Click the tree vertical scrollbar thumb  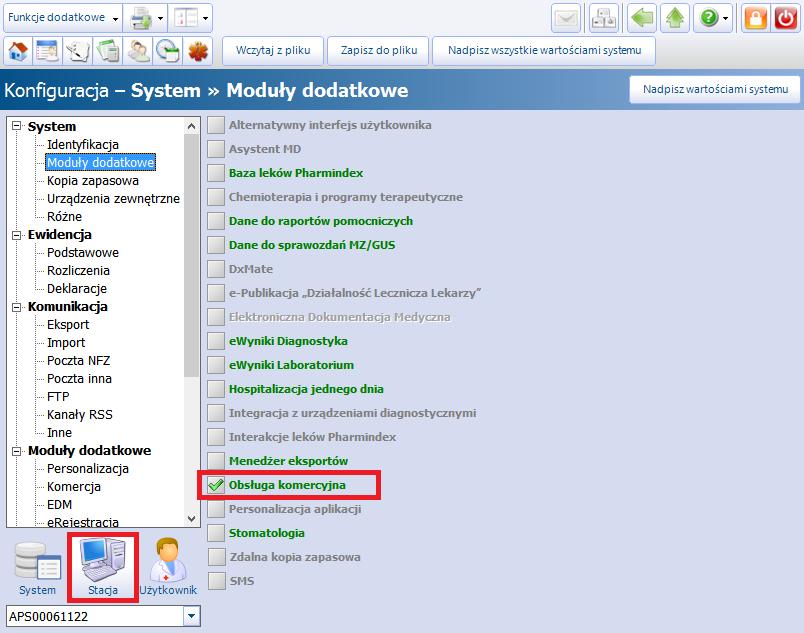[191, 256]
